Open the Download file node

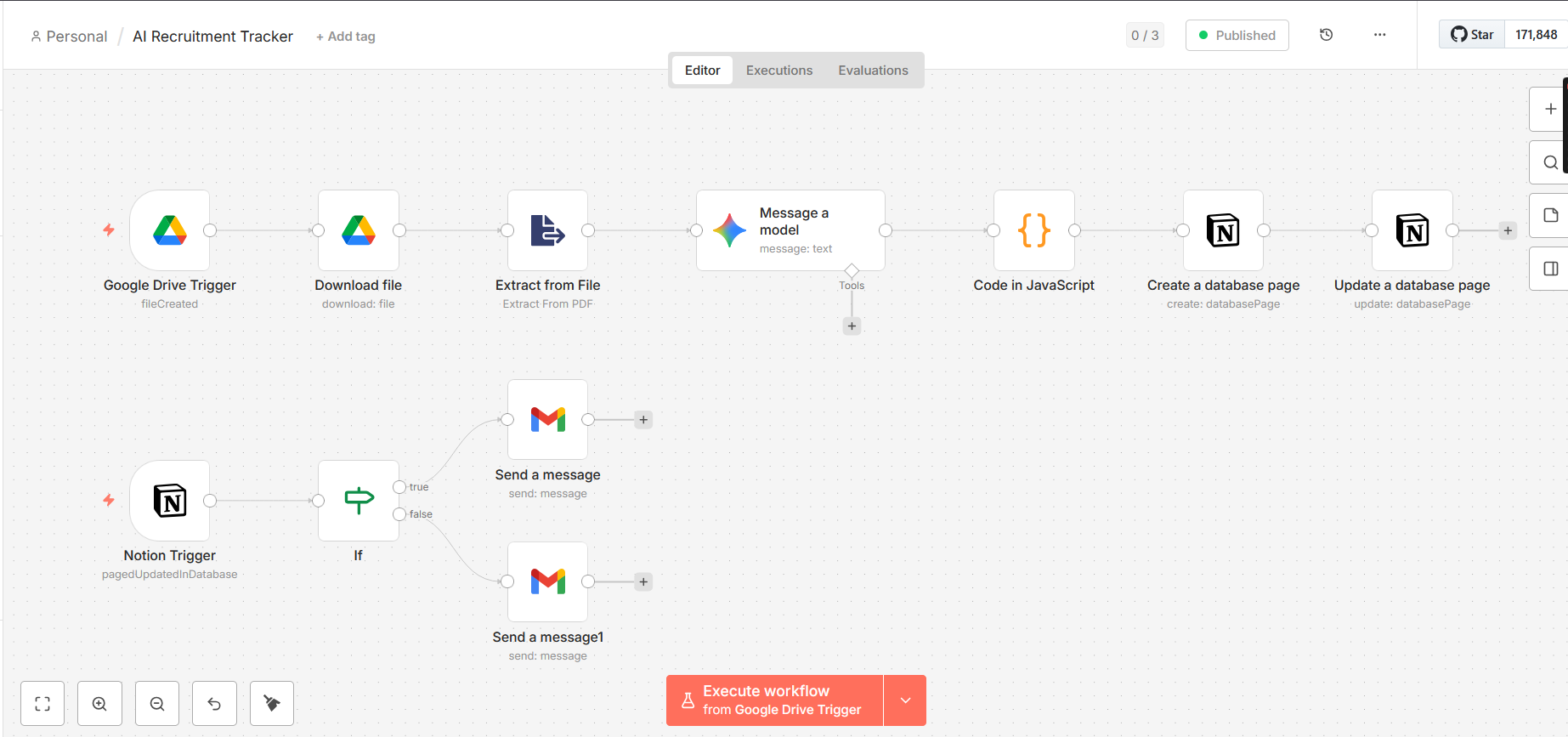(359, 230)
